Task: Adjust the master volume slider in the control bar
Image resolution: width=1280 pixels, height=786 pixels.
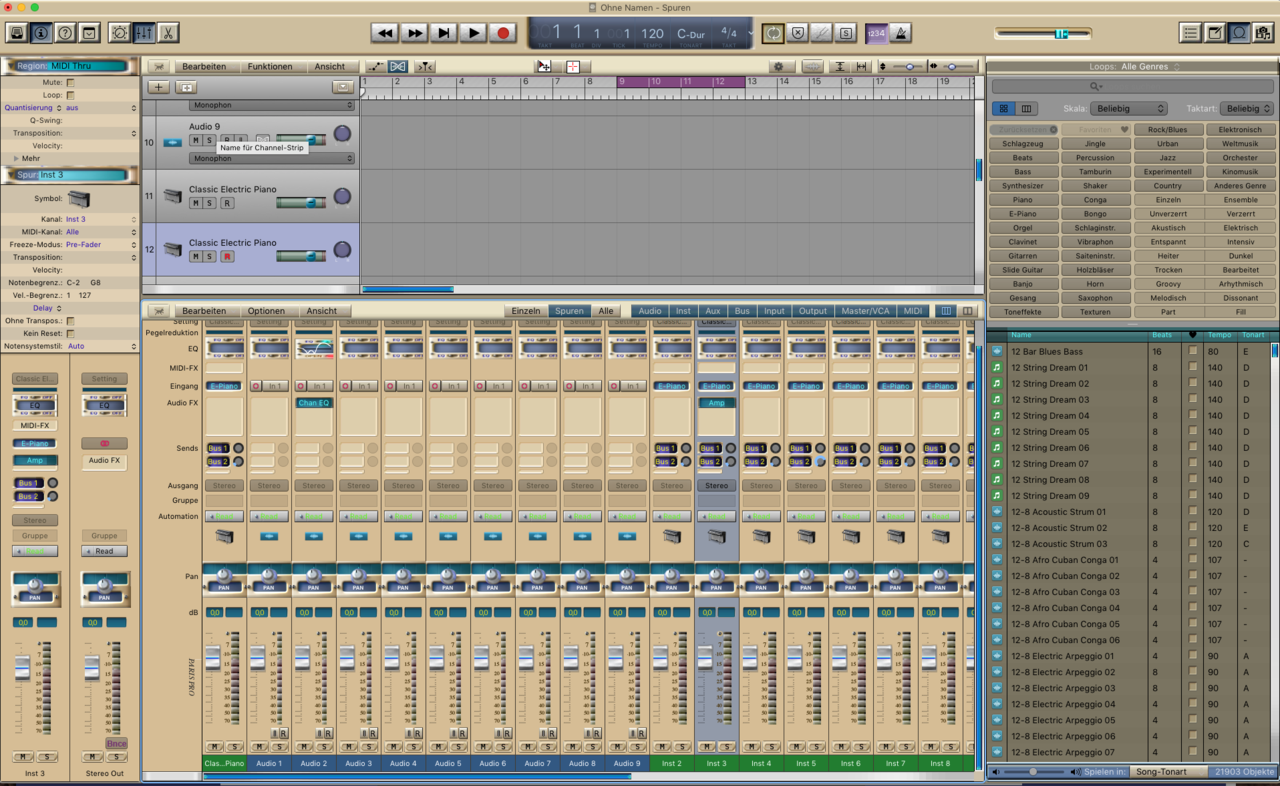Action: coord(1043,34)
